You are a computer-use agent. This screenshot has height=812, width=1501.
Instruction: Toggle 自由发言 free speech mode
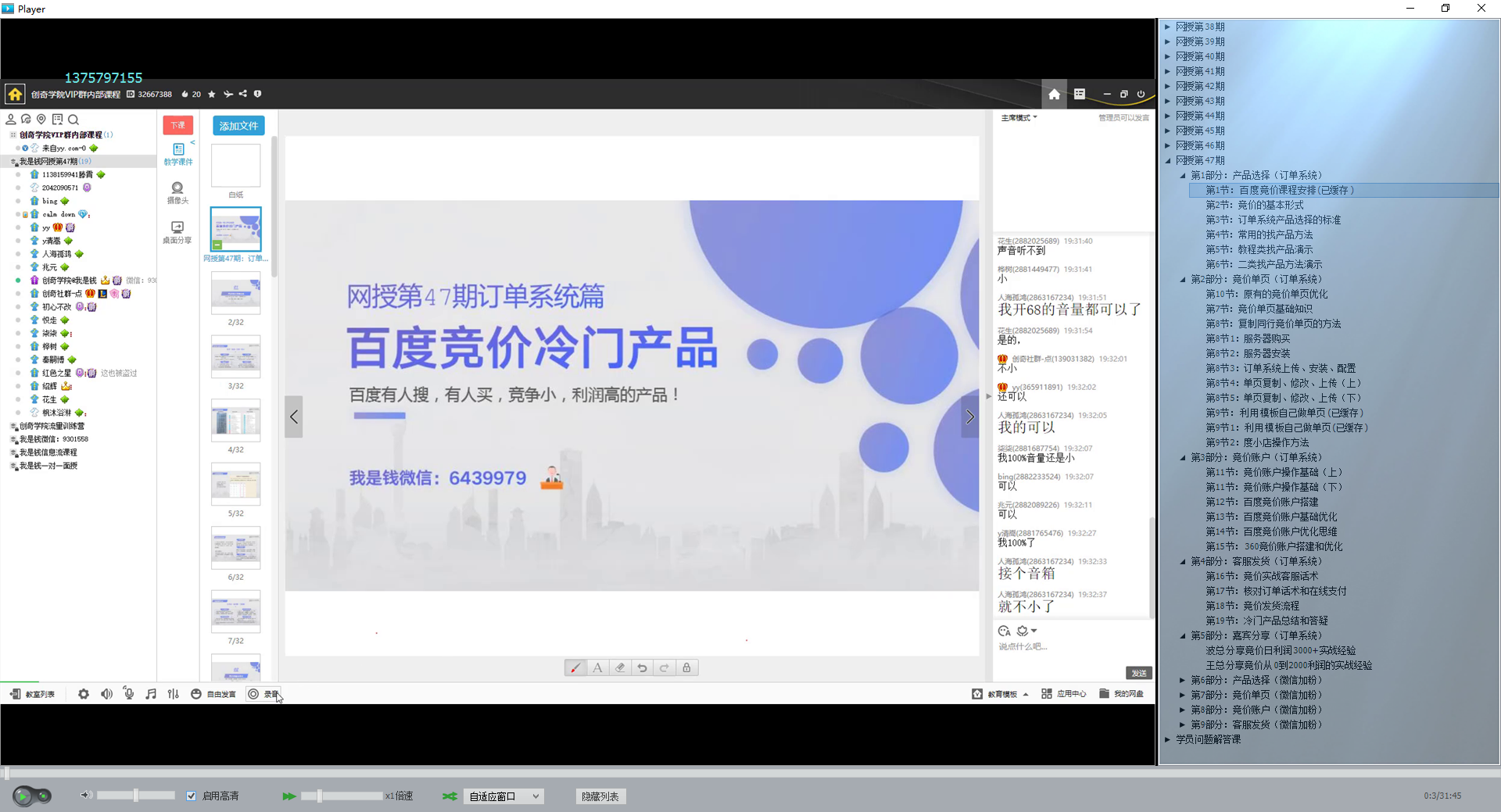pos(213,694)
